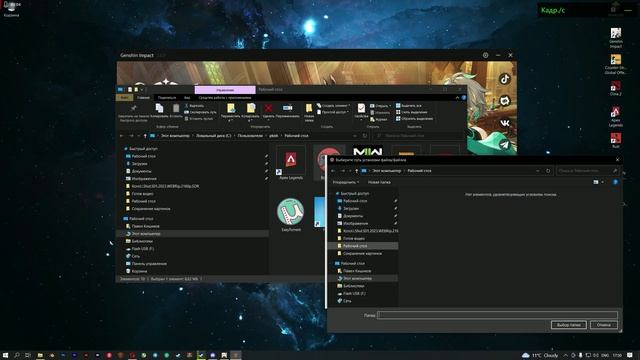640x360 pixels.
Task: Open the Discord link in Genshin launcher
Action: 505,101
